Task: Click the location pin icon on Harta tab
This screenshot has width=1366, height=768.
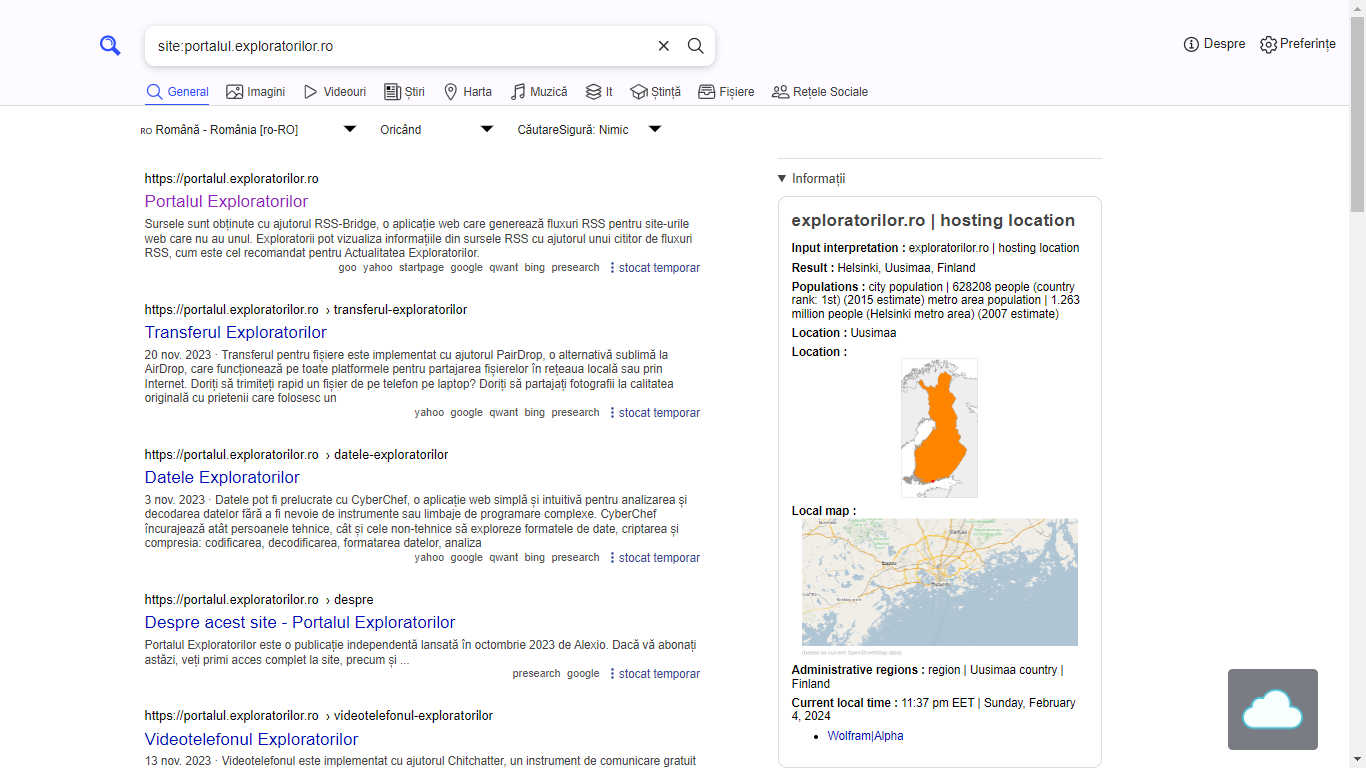Action: click(x=452, y=91)
